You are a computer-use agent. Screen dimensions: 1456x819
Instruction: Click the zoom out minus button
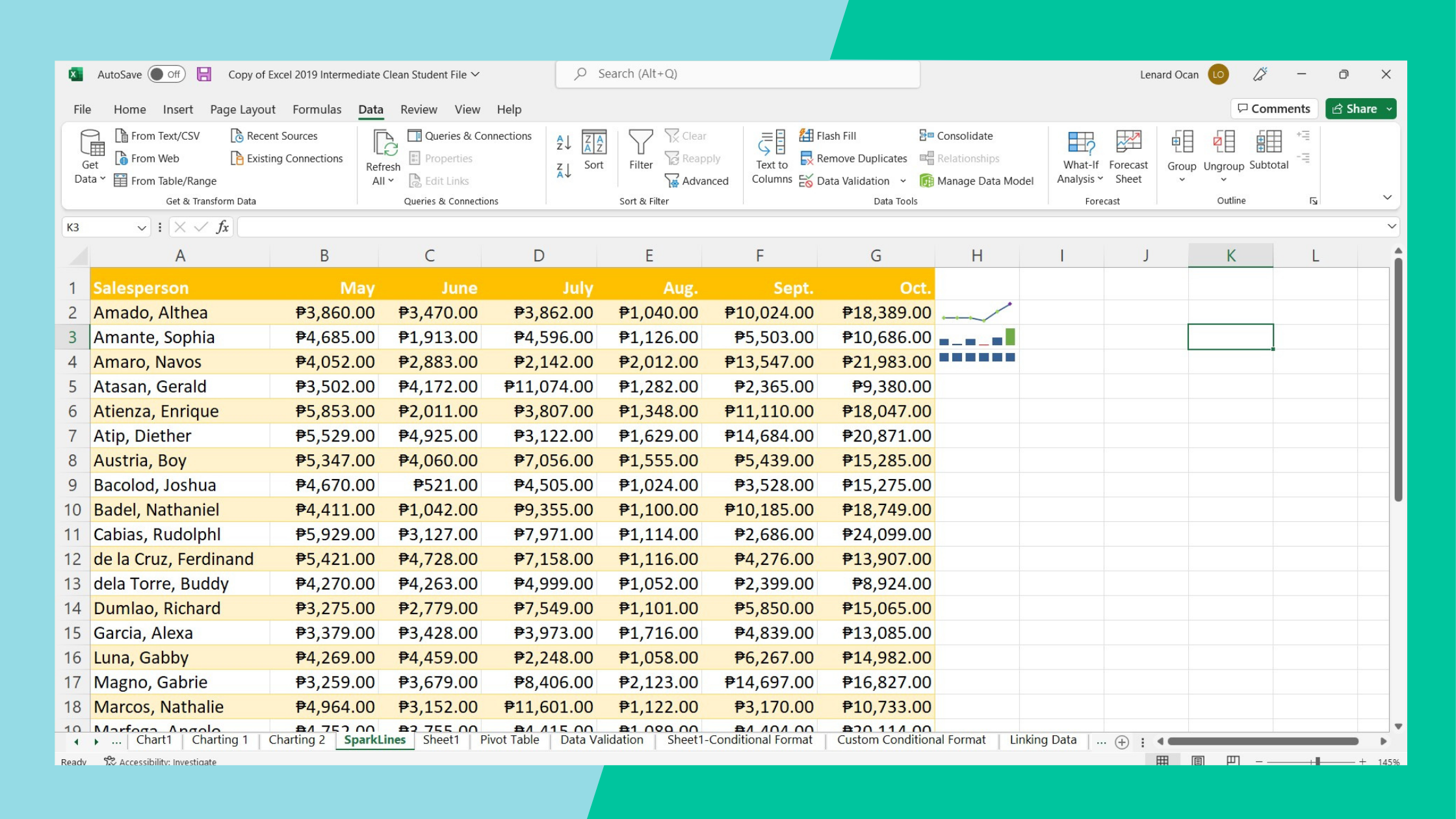1259,761
